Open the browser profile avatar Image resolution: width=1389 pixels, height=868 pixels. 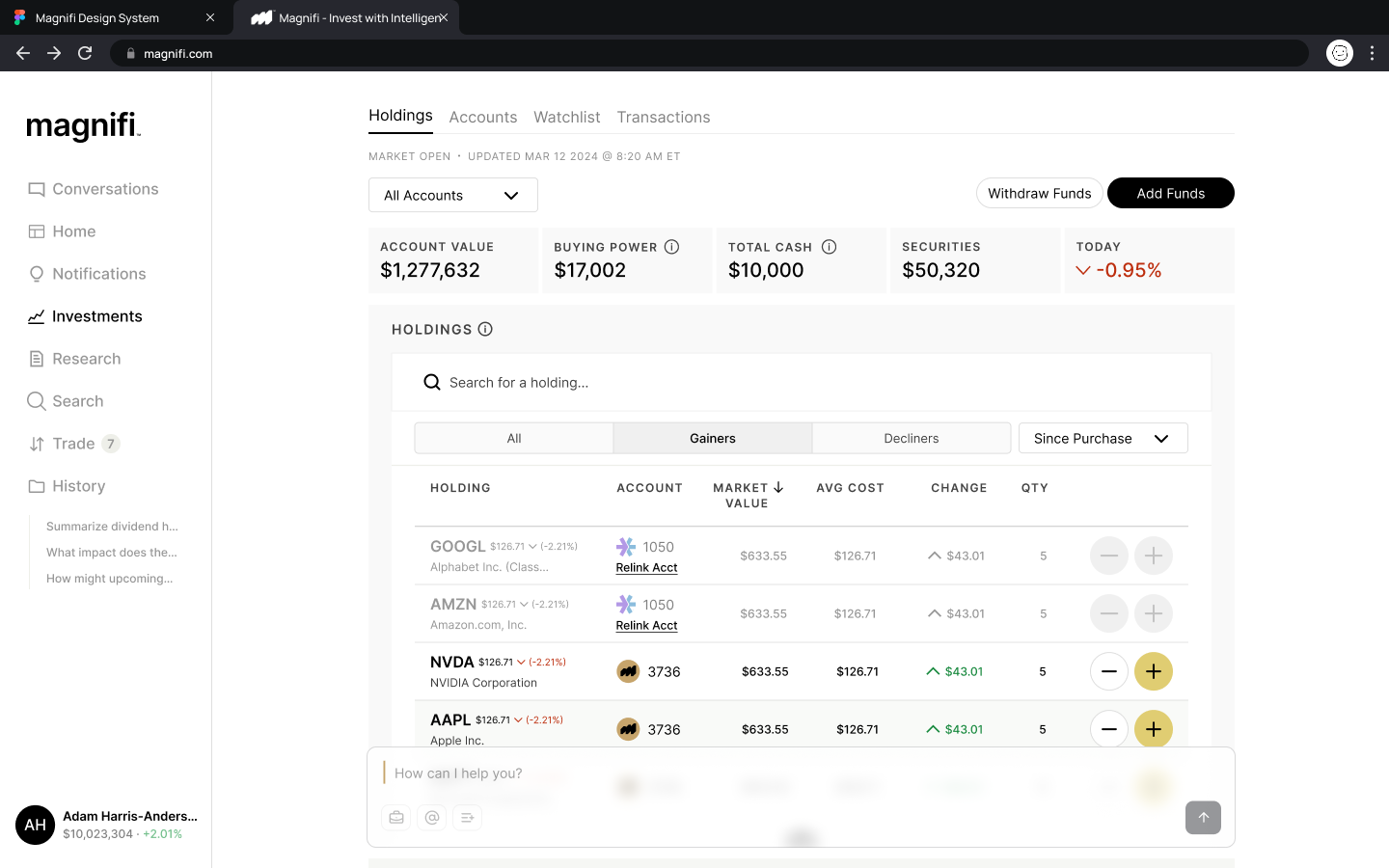pos(1340,53)
